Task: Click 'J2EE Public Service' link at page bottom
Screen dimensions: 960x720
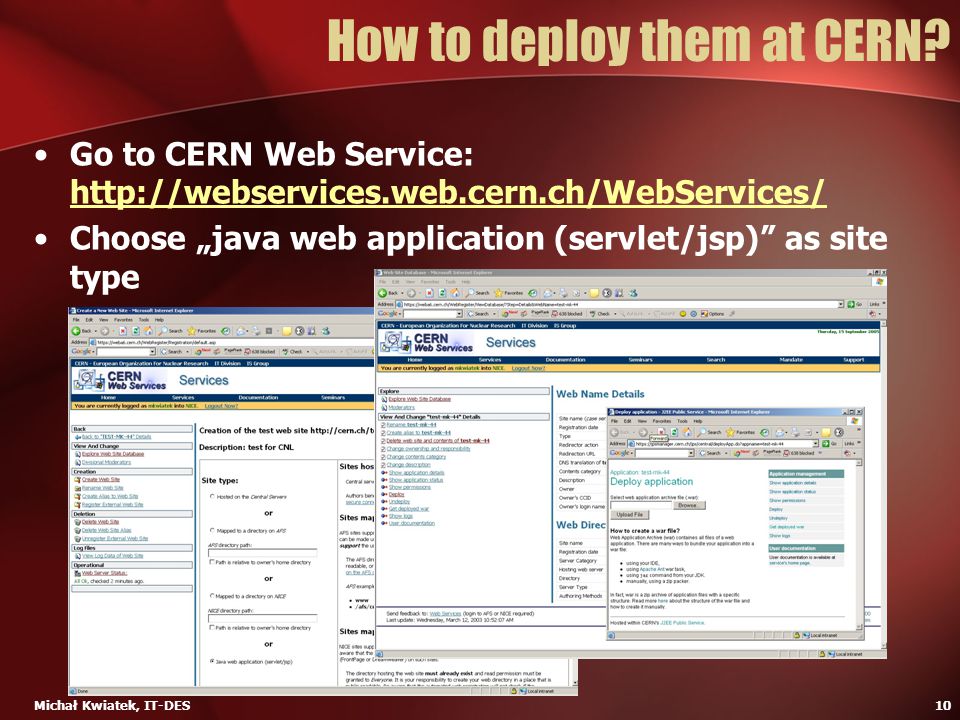Action: [682, 623]
